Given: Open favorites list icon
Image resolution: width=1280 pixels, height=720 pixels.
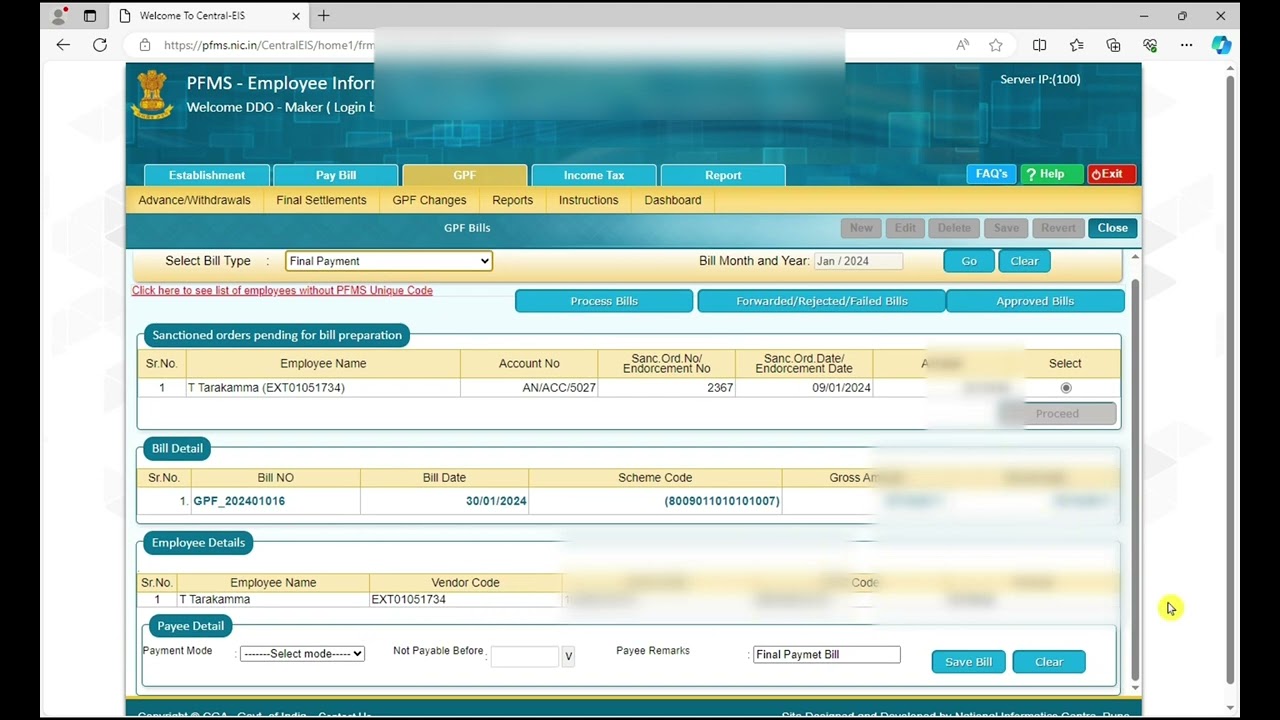Looking at the screenshot, I should click(1076, 45).
